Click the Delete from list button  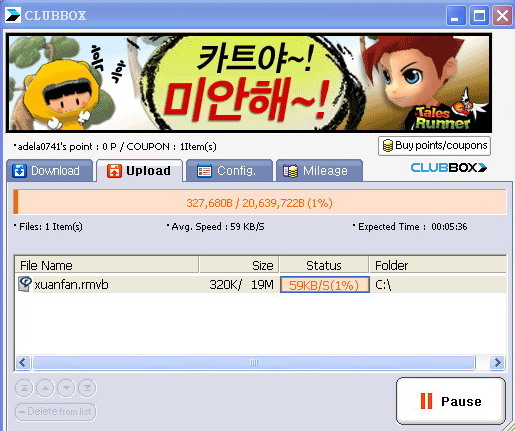(x=56, y=412)
